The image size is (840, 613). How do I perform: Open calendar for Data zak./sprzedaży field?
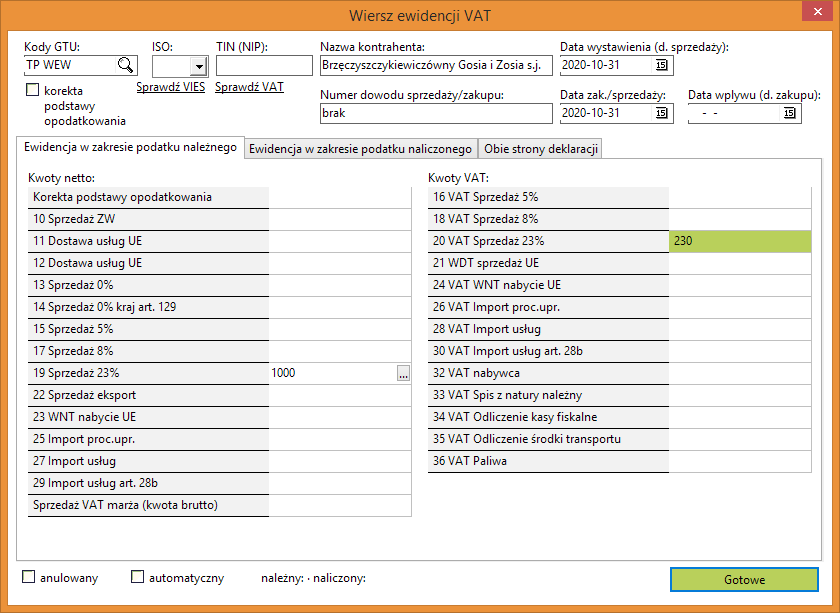tap(662, 113)
